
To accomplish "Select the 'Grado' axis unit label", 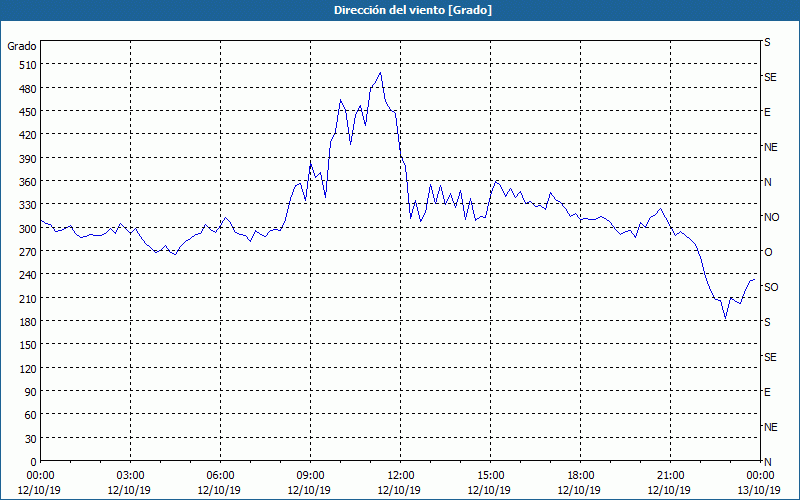I will pyautogui.click(x=22, y=46).
